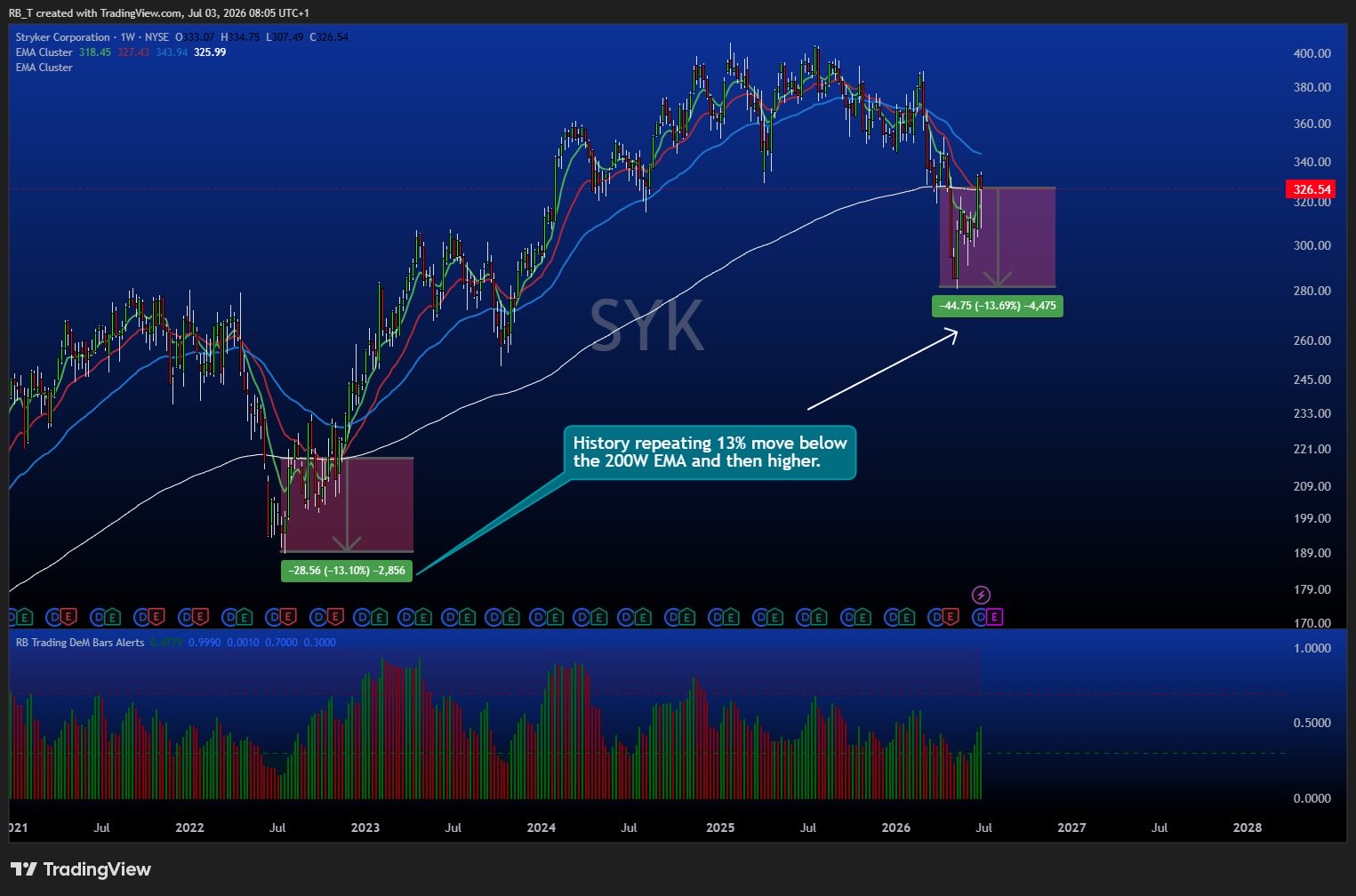Open the red January 2022 earnings marker
Screen dimensions: 1356x896
(199, 616)
